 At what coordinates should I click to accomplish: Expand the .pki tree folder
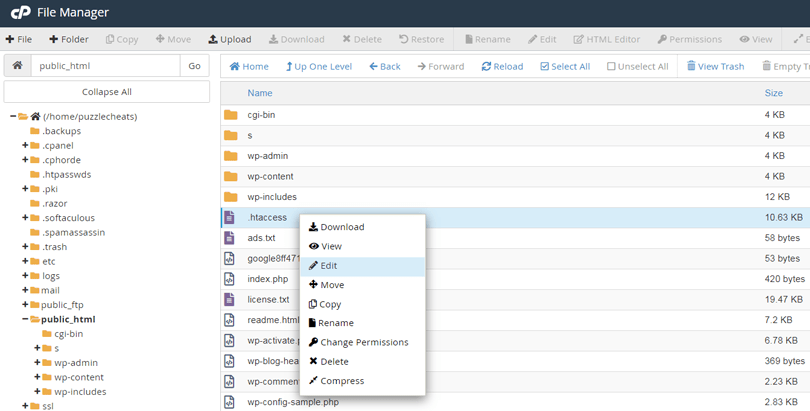click(x=25, y=189)
